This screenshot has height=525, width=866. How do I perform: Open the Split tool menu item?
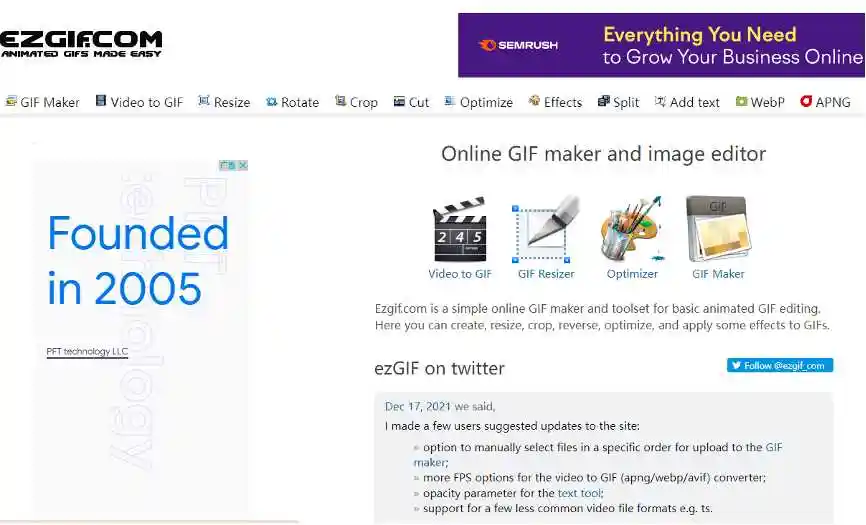[x=619, y=102]
